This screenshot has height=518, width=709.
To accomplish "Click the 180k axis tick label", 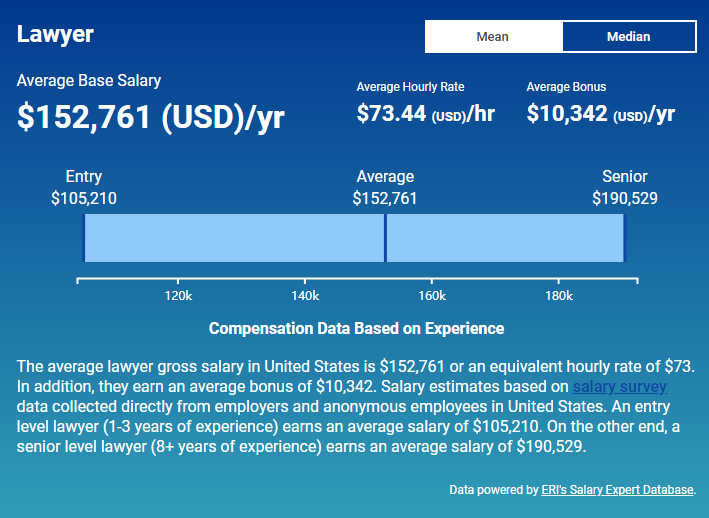I will [x=558, y=296].
